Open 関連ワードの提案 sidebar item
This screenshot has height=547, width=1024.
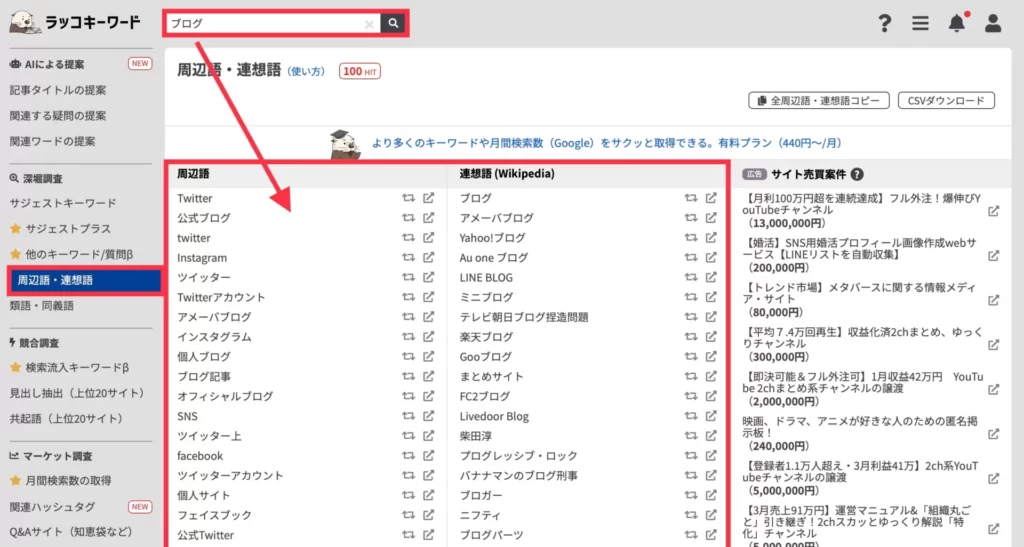[52, 141]
